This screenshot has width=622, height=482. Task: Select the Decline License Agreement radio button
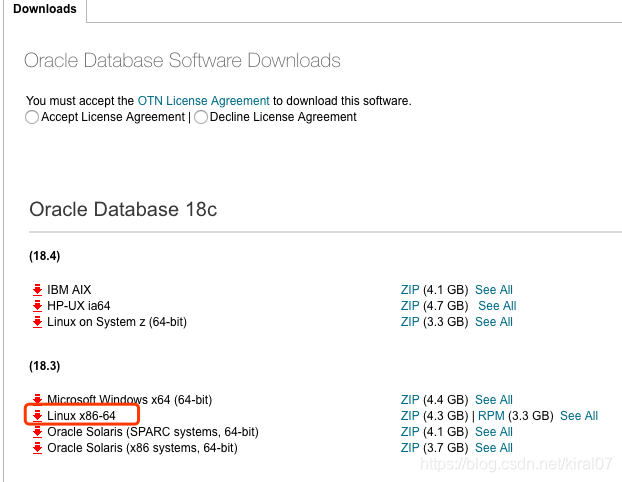point(201,117)
